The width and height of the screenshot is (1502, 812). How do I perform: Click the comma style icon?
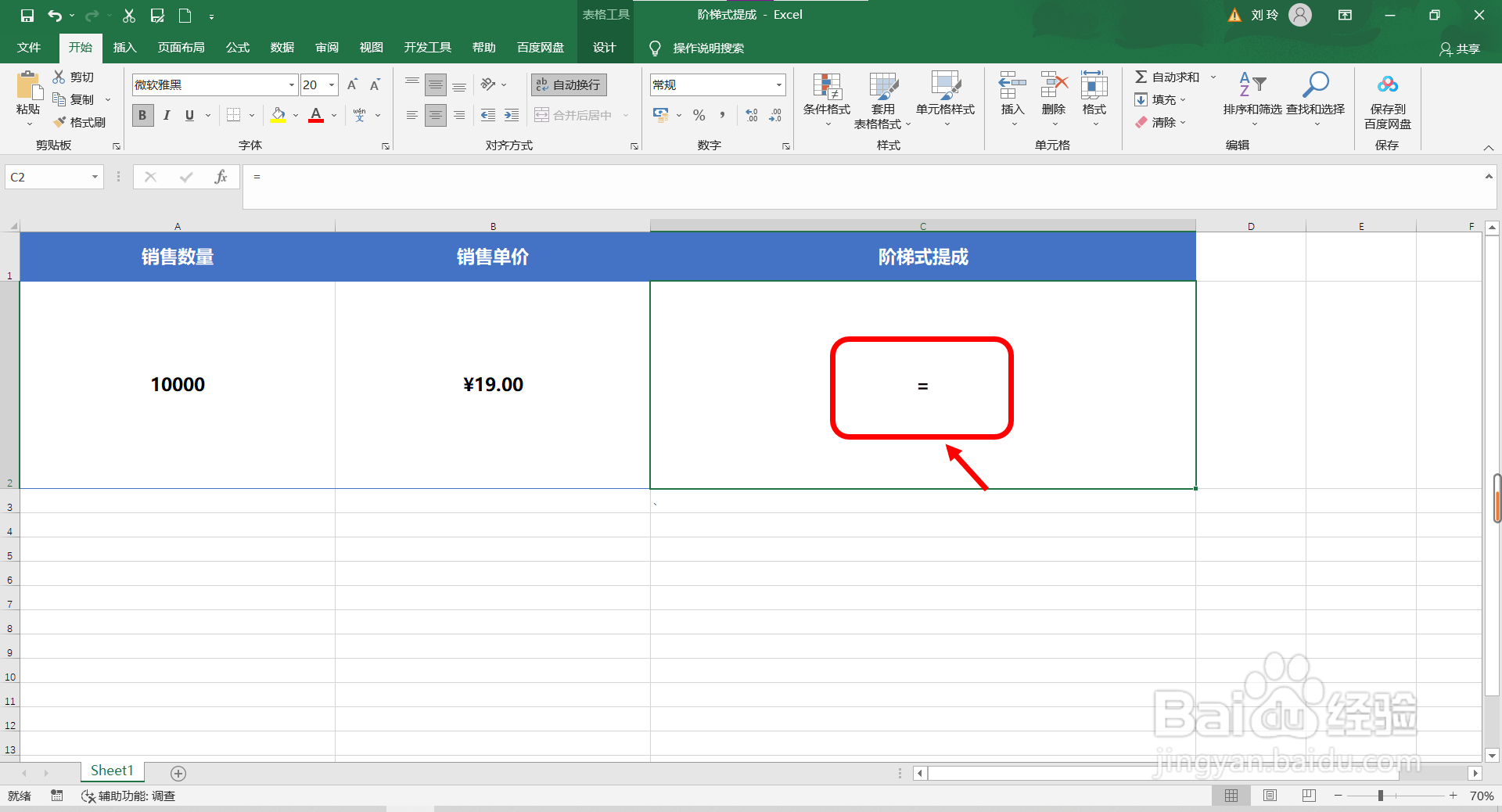tap(722, 115)
